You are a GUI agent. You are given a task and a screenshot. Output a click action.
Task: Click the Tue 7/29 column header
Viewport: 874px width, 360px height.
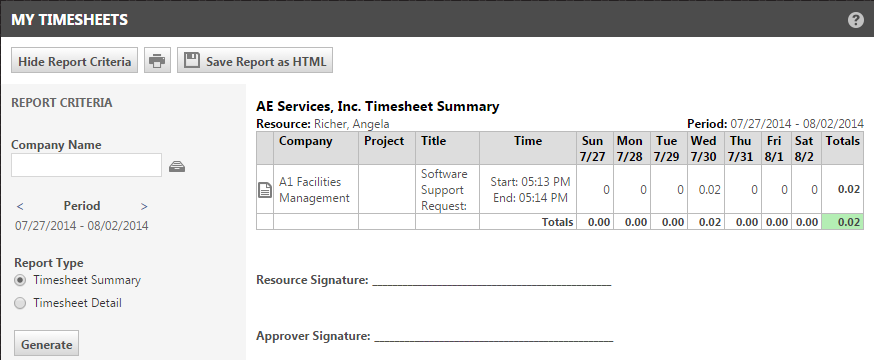pos(668,148)
